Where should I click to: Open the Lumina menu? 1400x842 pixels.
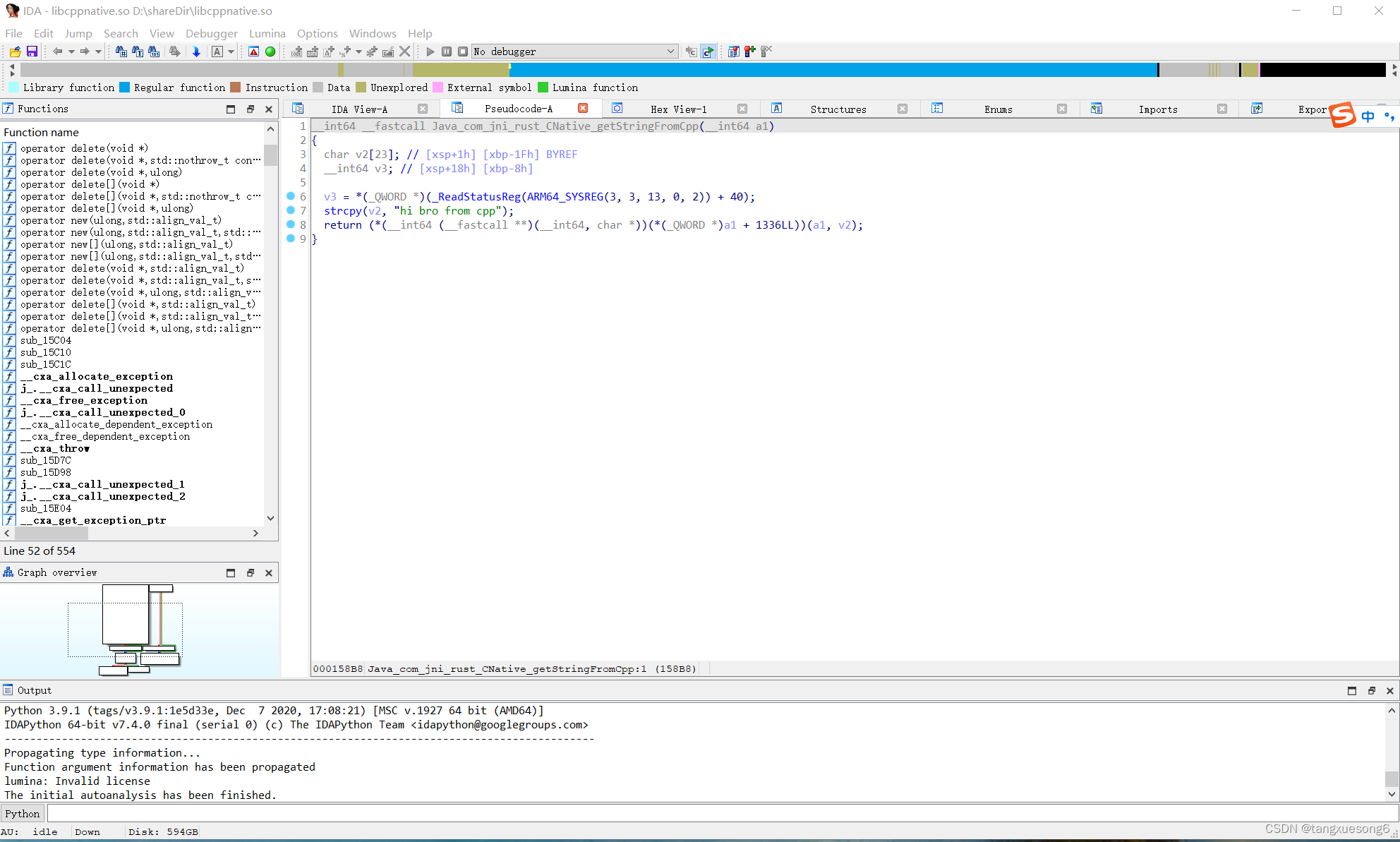(x=267, y=33)
